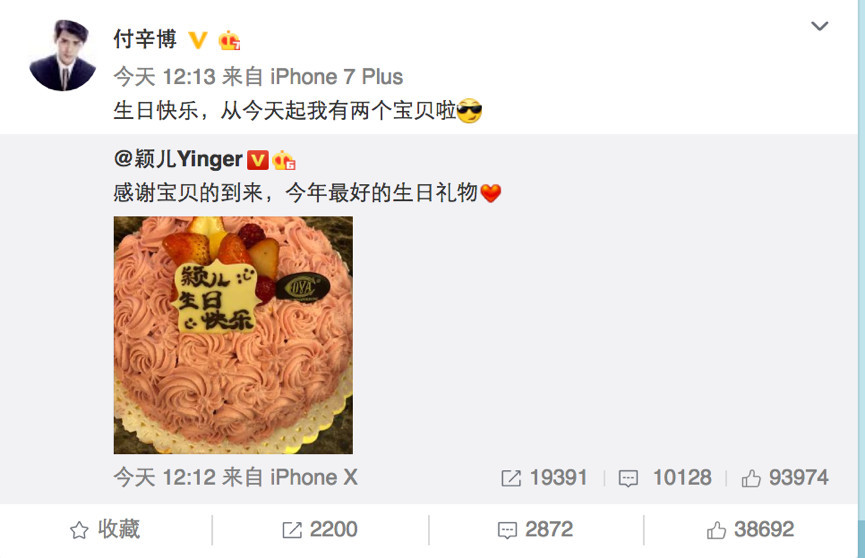Click the red V badge beside 颖儿Yinger
Screen dimensions: 865x558
tap(258, 160)
